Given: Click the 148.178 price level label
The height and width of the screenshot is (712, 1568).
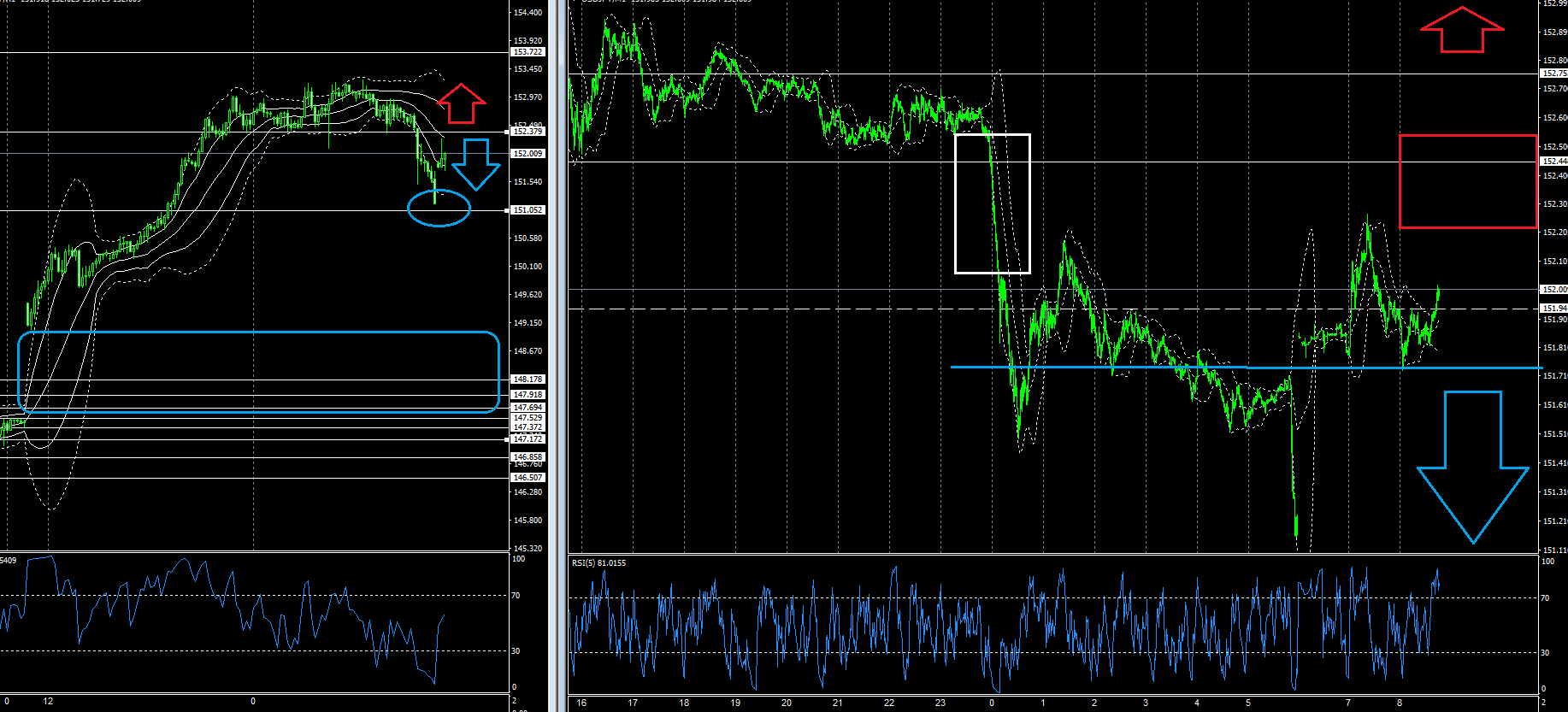Looking at the screenshot, I should [528, 380].
